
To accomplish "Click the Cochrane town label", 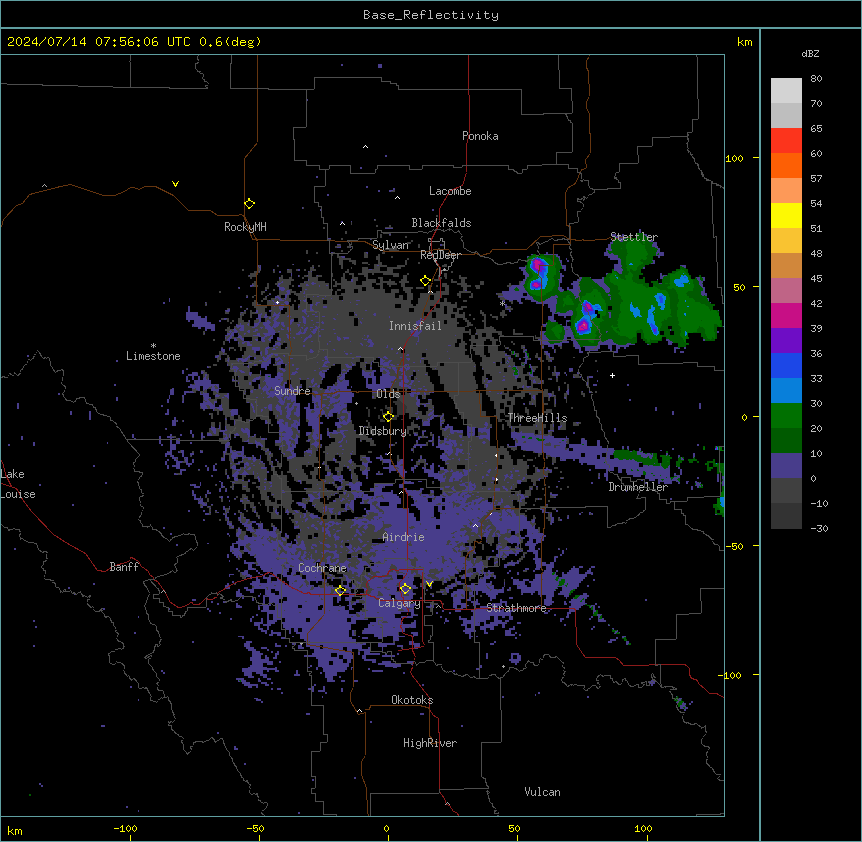I will tap(323, 568).
